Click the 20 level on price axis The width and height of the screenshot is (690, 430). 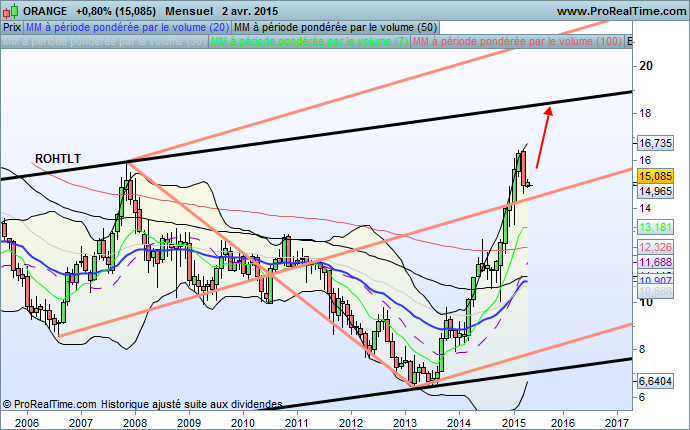pyautogui.click(x=646, y=66)
